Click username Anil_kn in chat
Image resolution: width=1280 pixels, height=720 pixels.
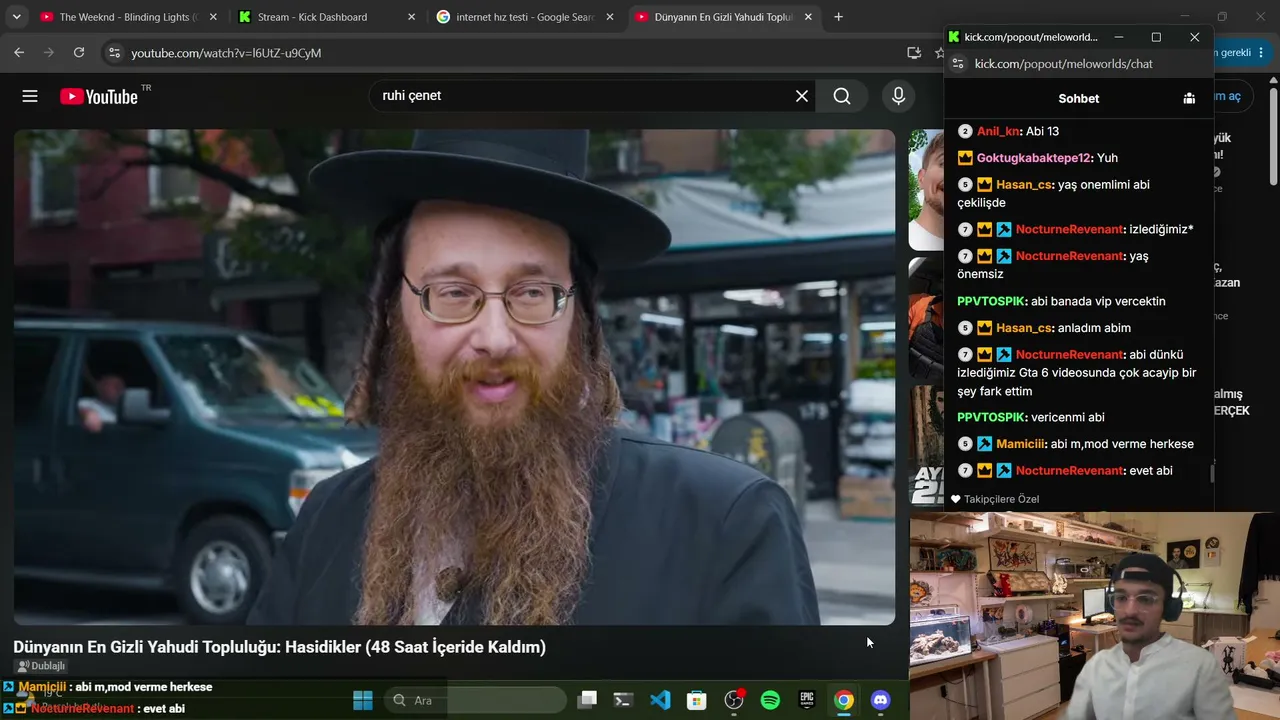pos(999,131)
